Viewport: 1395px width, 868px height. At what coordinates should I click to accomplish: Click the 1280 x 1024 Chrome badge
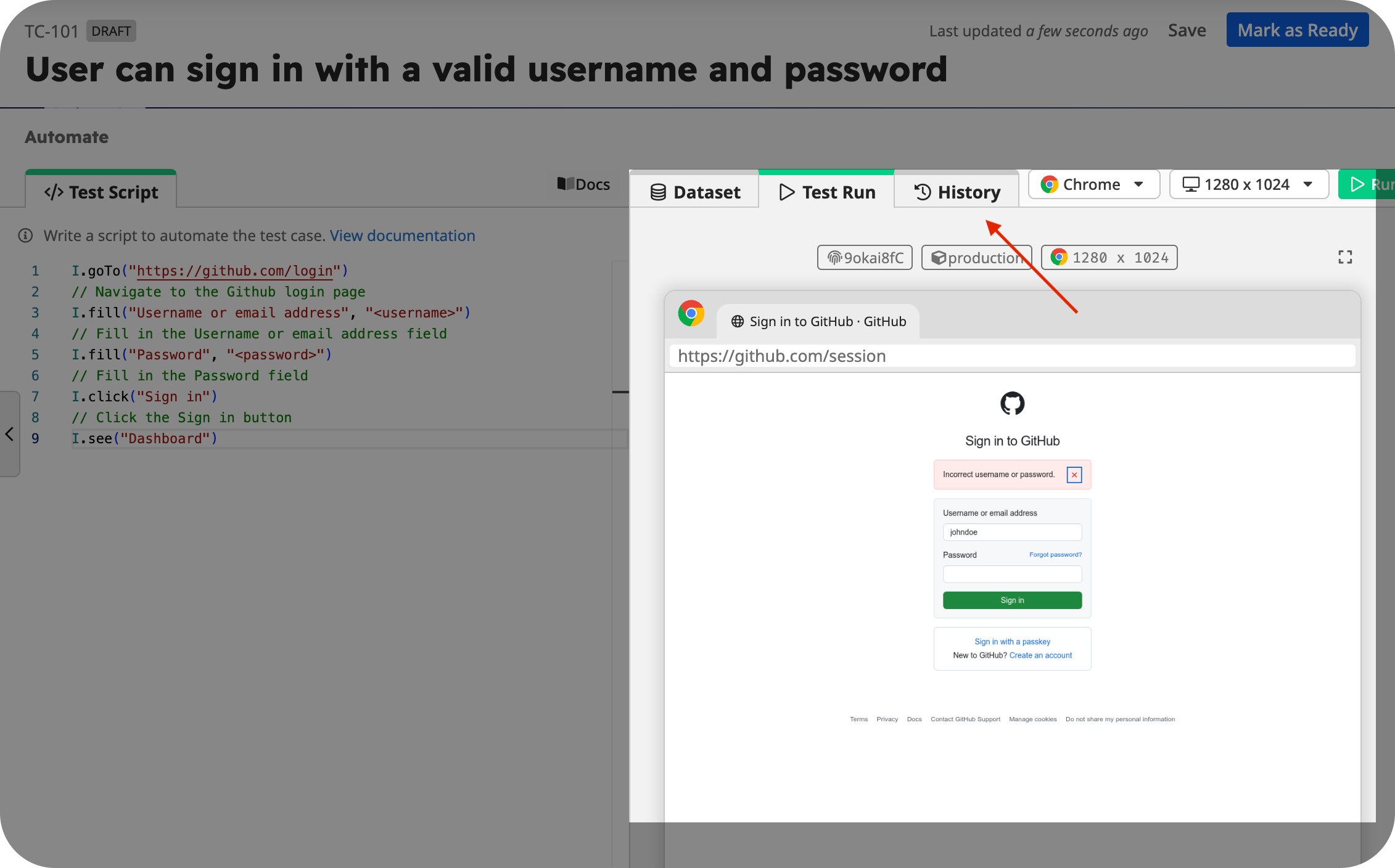(1109, 258)
